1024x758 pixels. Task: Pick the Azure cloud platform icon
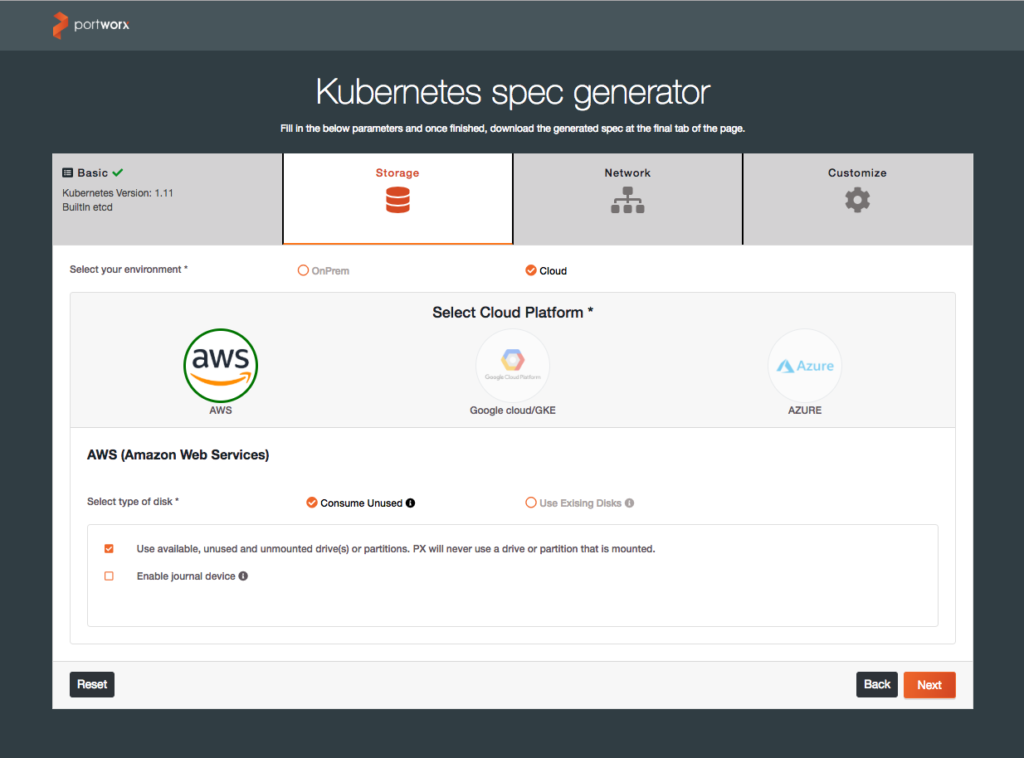(804, 365)
